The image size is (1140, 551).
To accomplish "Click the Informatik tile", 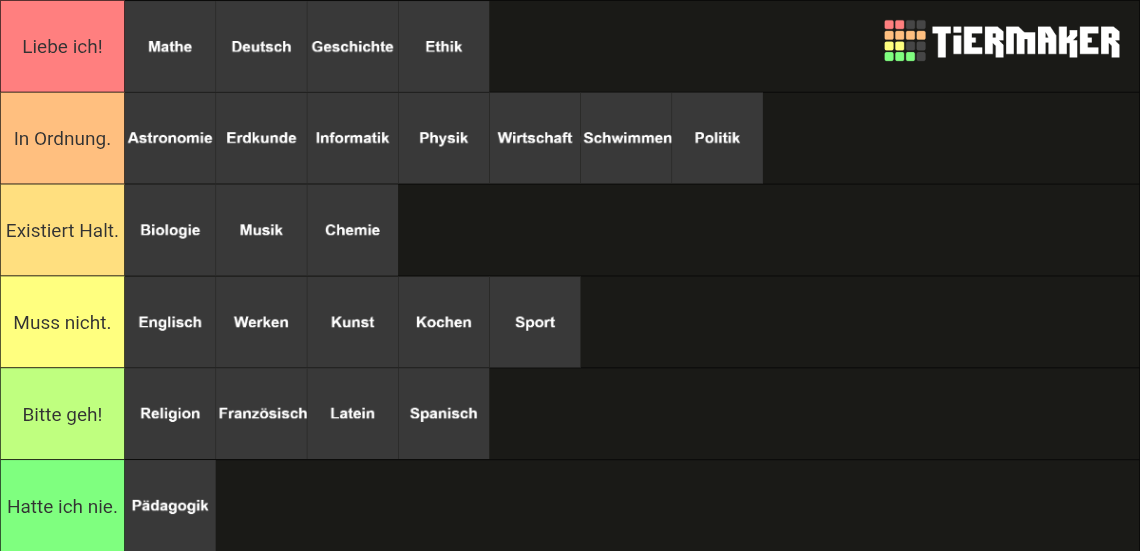I will 353,138.
